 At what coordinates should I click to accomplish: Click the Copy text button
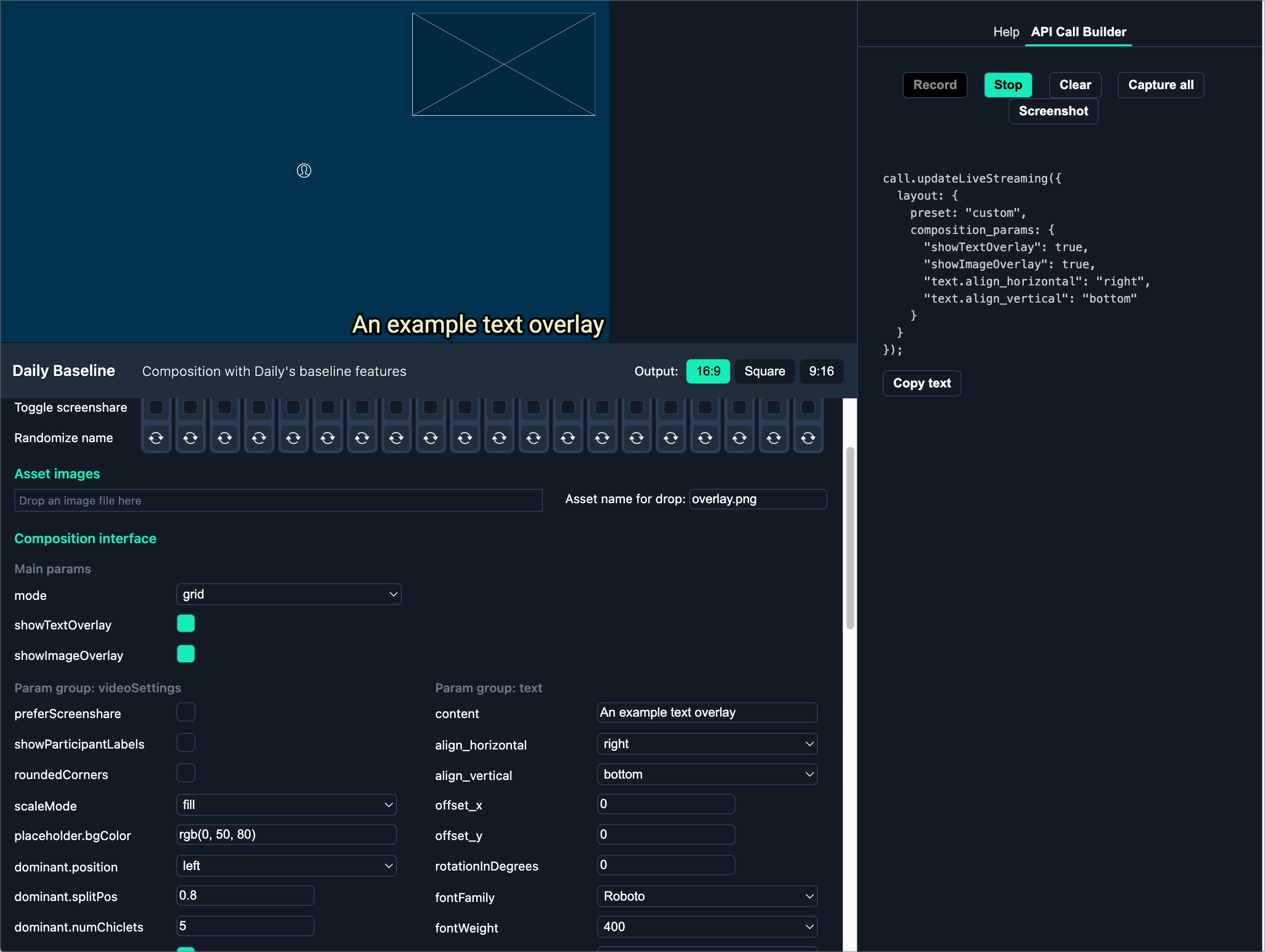pos(921,383)
